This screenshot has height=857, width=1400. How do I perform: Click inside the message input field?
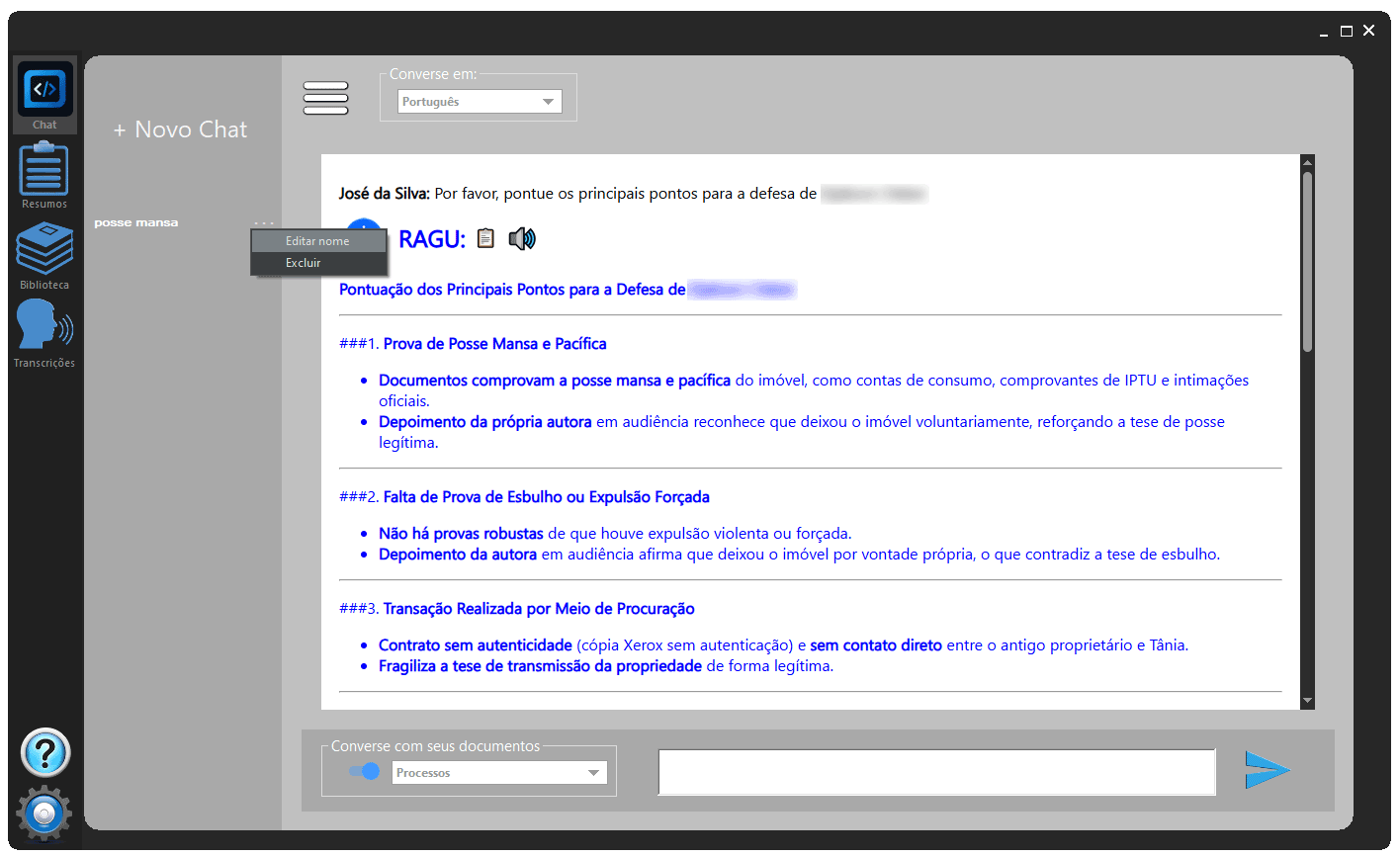[x=936, y=771]
